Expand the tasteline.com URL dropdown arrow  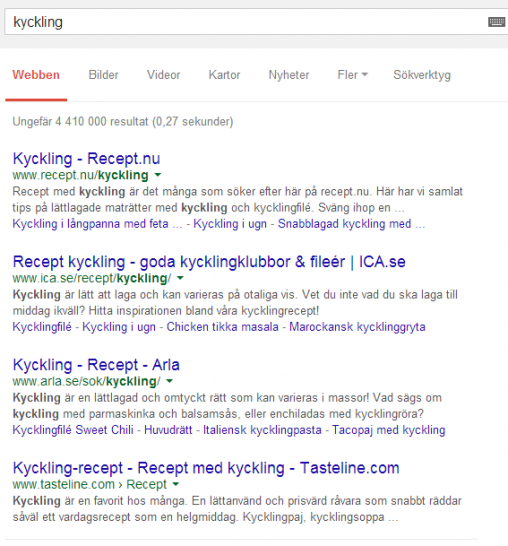tap(175, 484)
